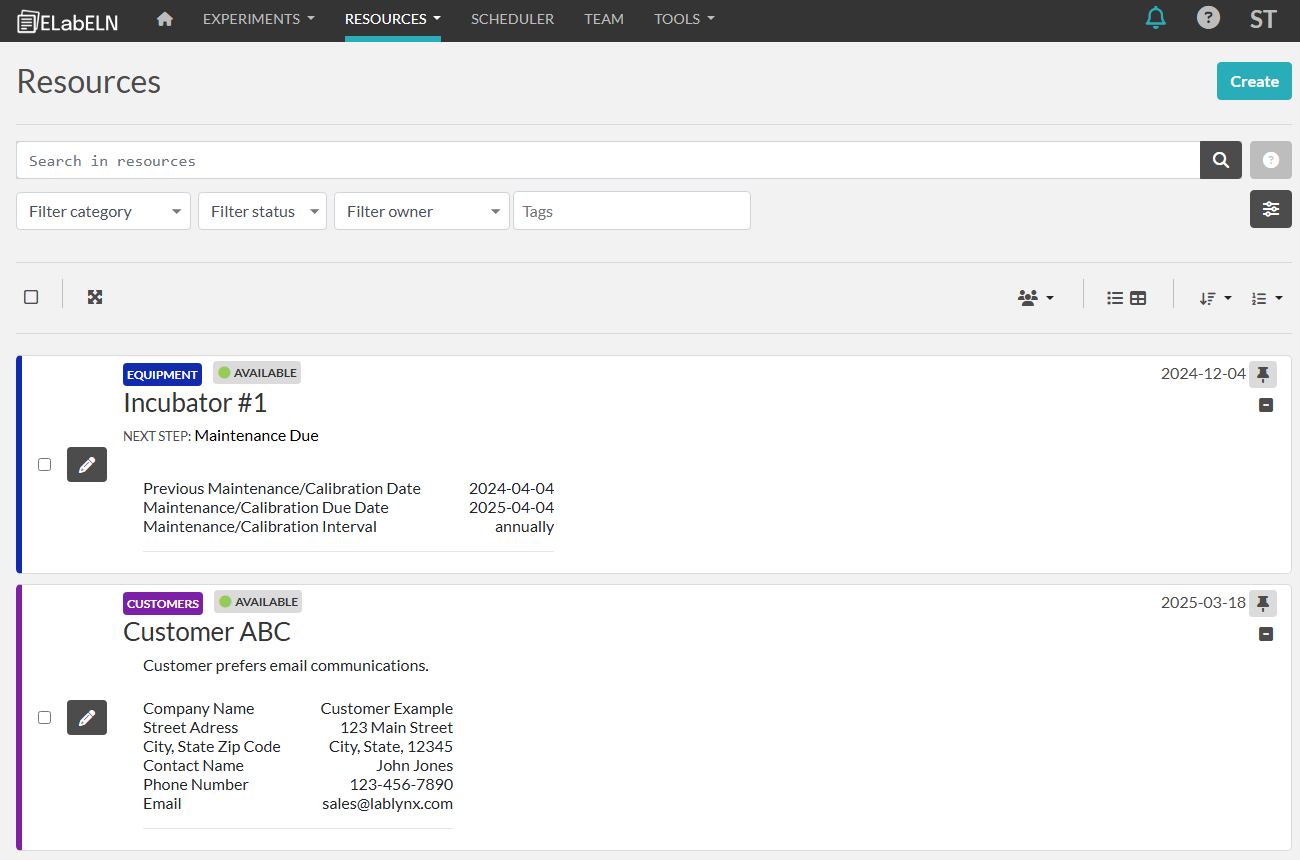1300x860 pixels.
Task: Click the help question mark in navbar
Action: point(1208,18)
